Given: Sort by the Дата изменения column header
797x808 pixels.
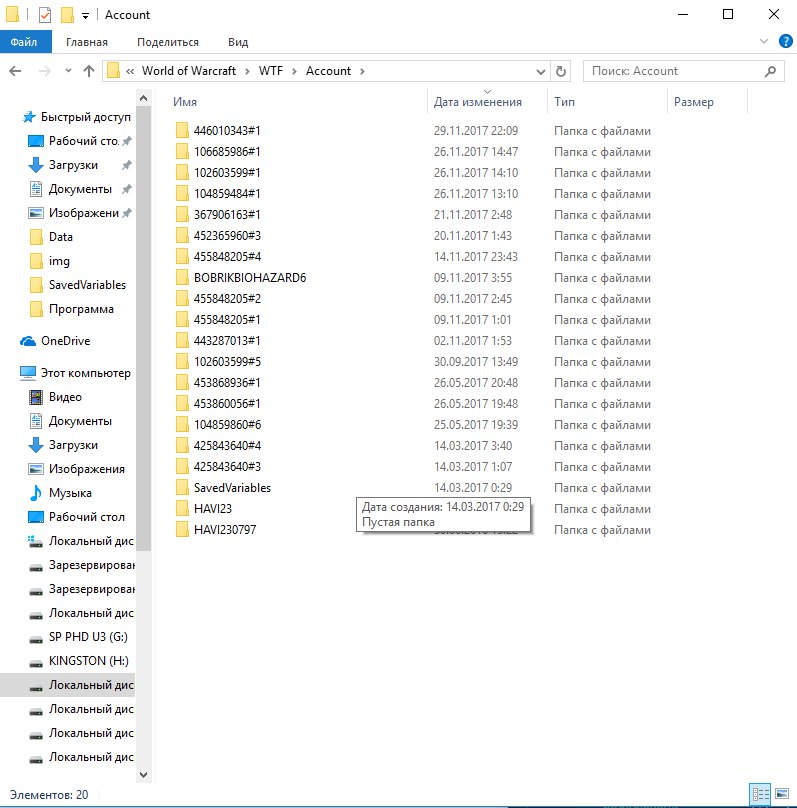Looking at the screenshot, I should point(478,102).
